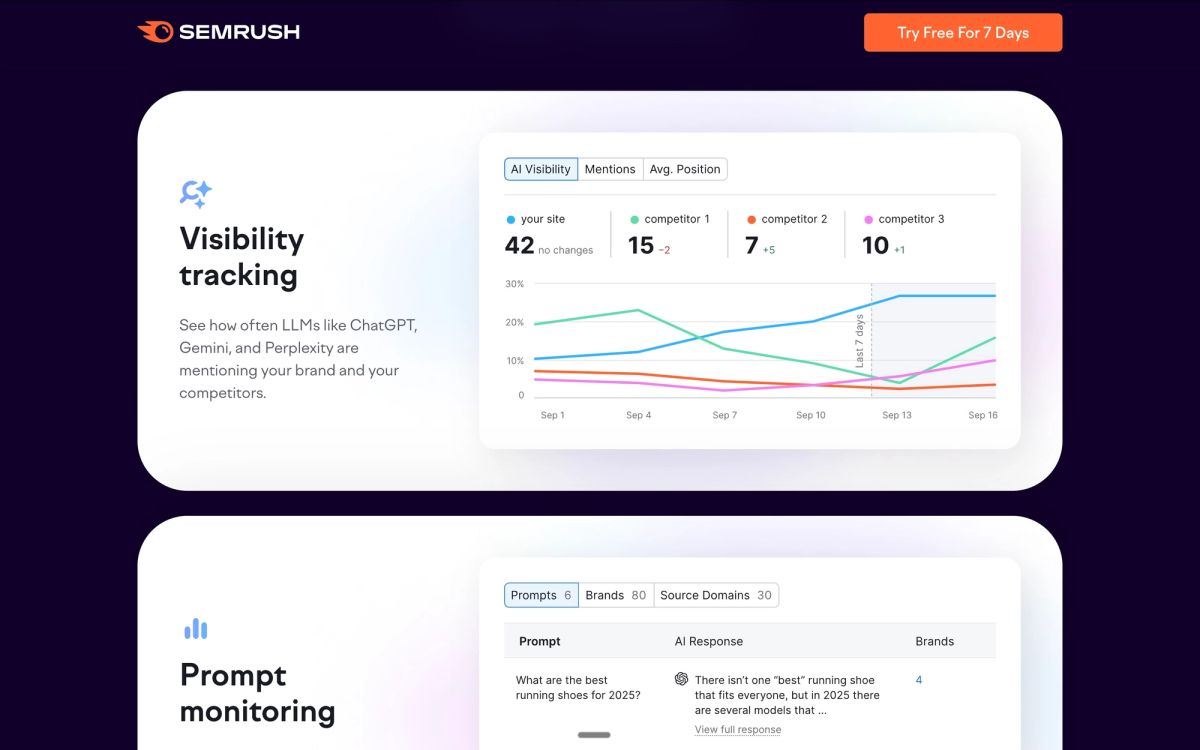Click the green +5 change indicator
Screen dimensions: 1200x750
769,250
